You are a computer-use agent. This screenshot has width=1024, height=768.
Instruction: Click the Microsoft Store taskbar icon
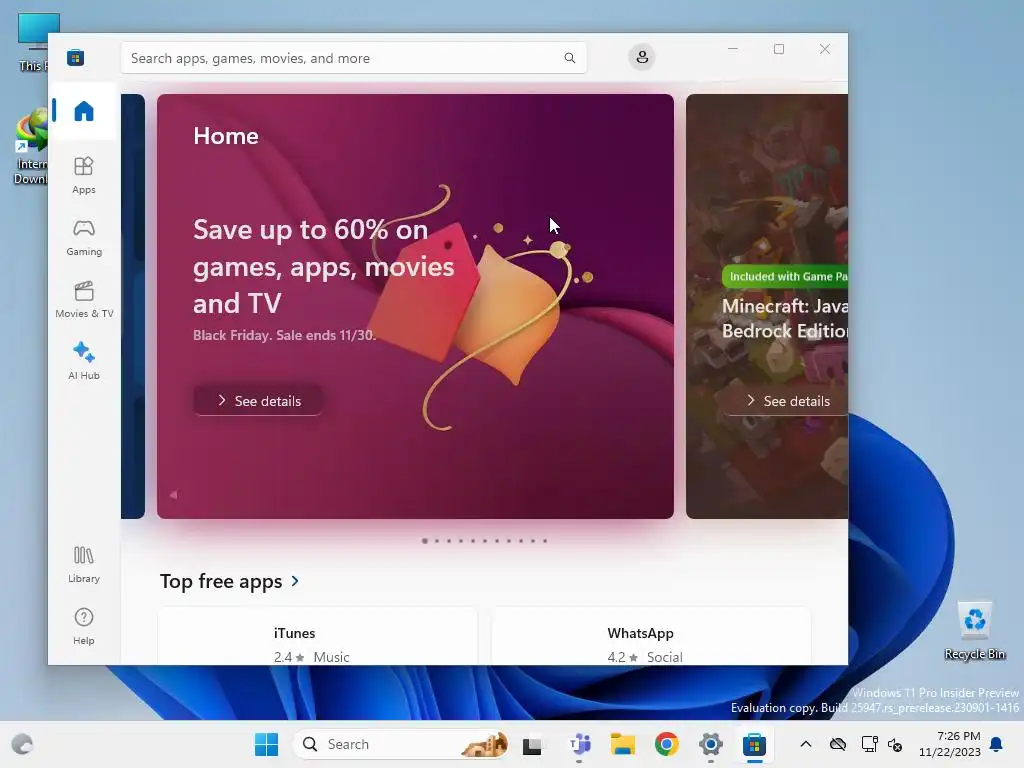tap(754, 744)
